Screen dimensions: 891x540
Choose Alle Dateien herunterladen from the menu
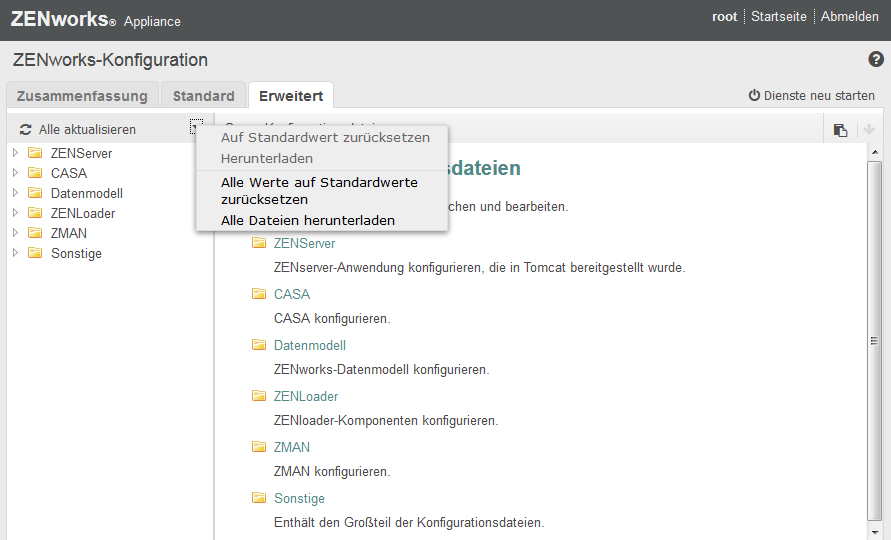tap(307, 220)
